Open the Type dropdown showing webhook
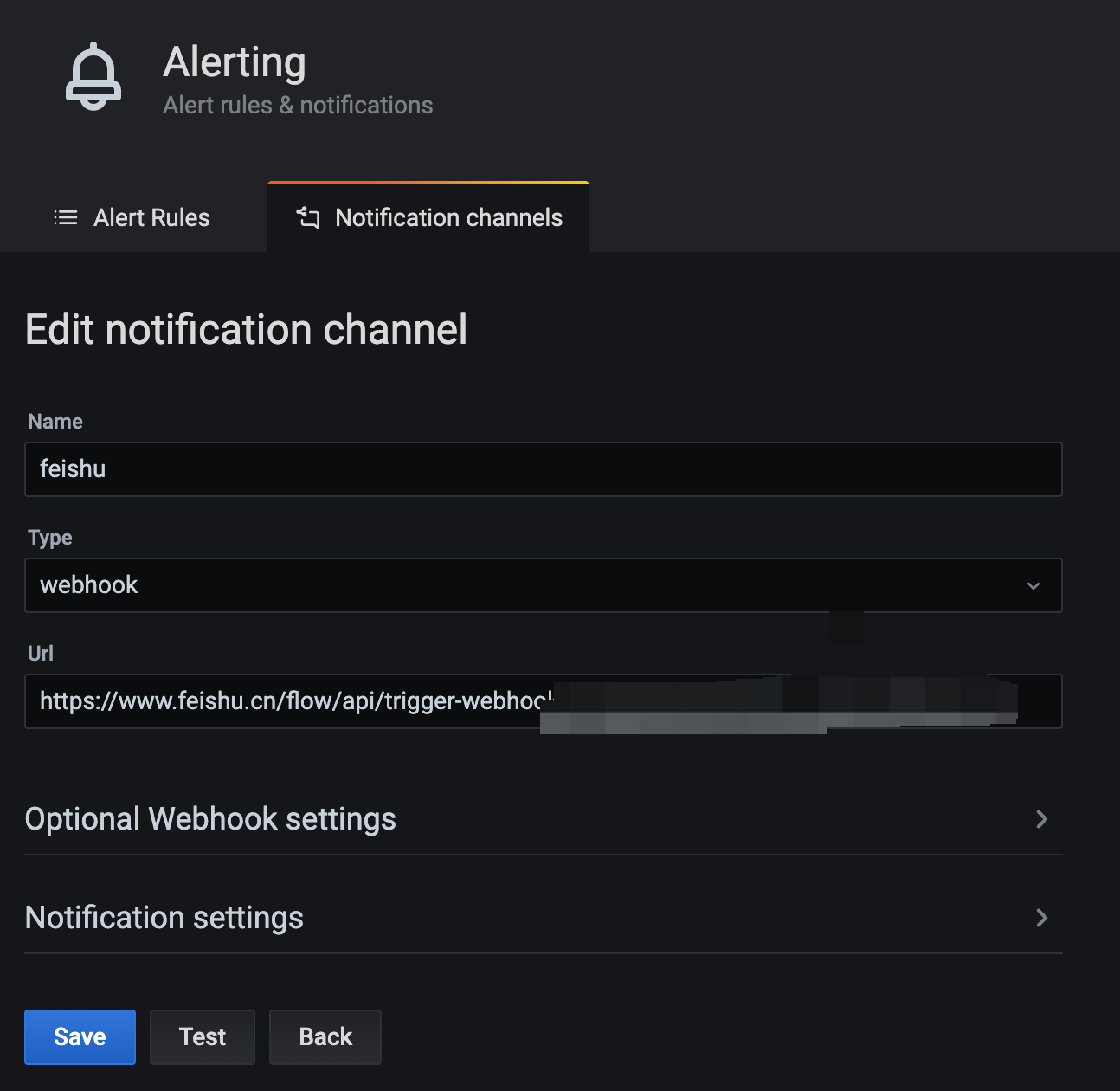Viewport: 1120px width, 1091px height. click(519, 585)
